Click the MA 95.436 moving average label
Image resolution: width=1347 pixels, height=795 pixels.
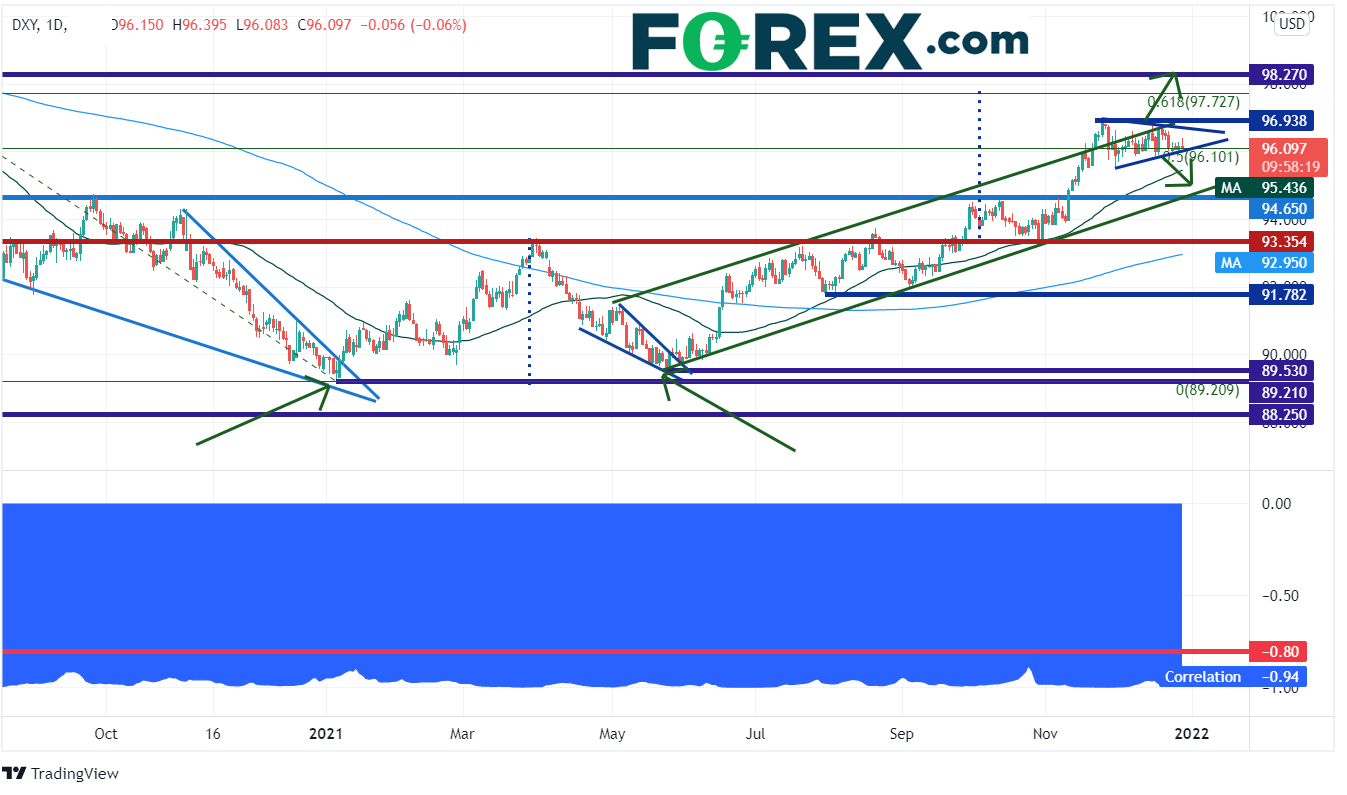pyautogui.click(x=1265, y=188)
